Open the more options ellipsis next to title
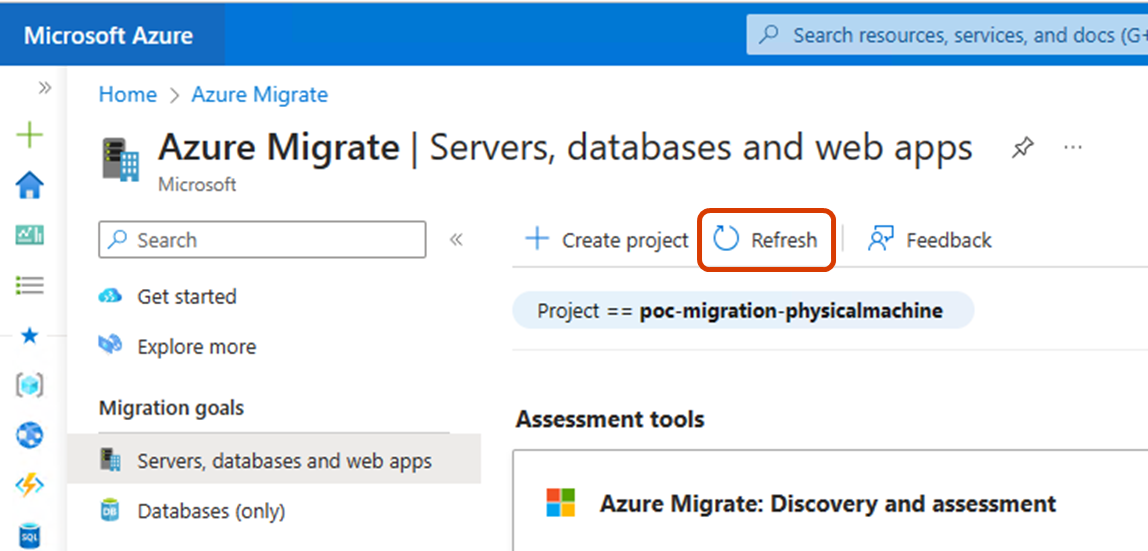This screenshot has height=551, width=1148. point(1073,148)
